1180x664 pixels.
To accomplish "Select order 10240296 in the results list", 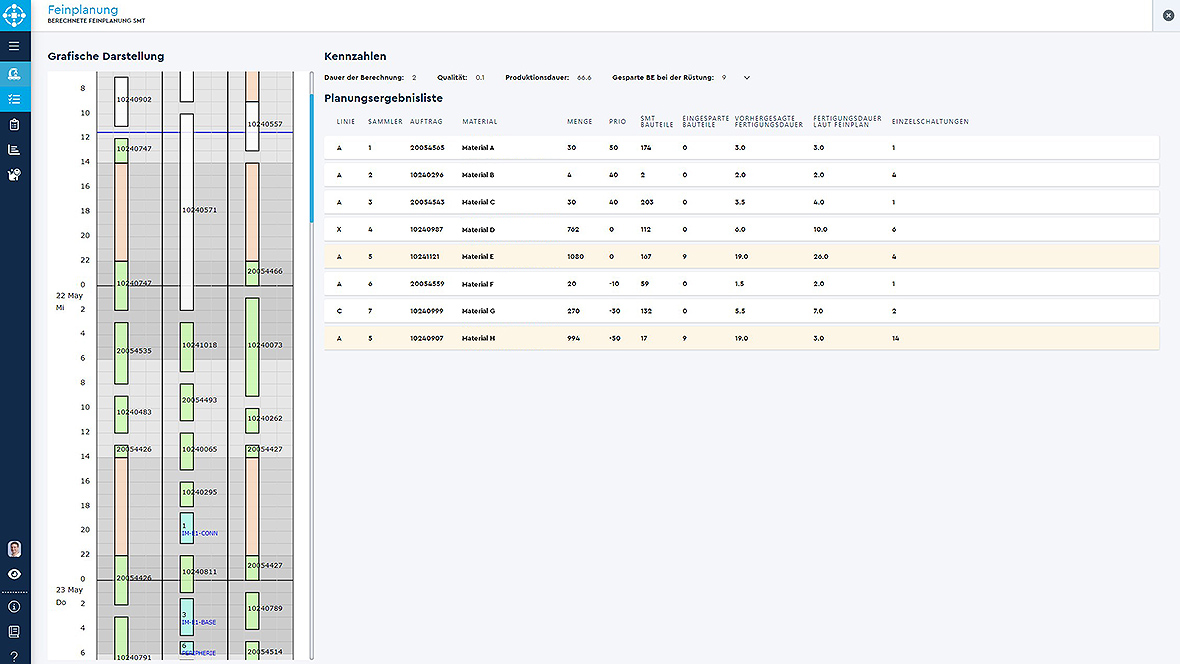I will pyautogui.click(x=741, y=175).
